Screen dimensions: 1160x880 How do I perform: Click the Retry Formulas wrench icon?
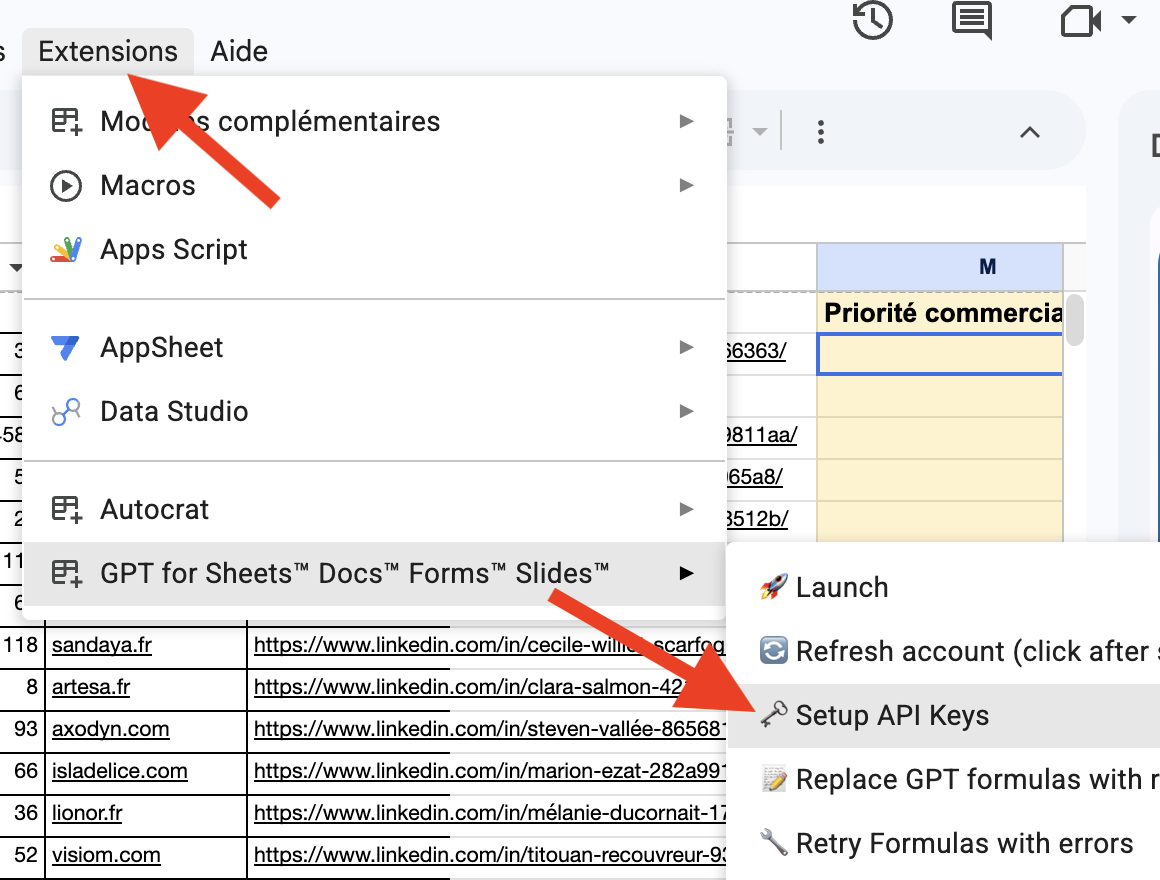point(774,842)
